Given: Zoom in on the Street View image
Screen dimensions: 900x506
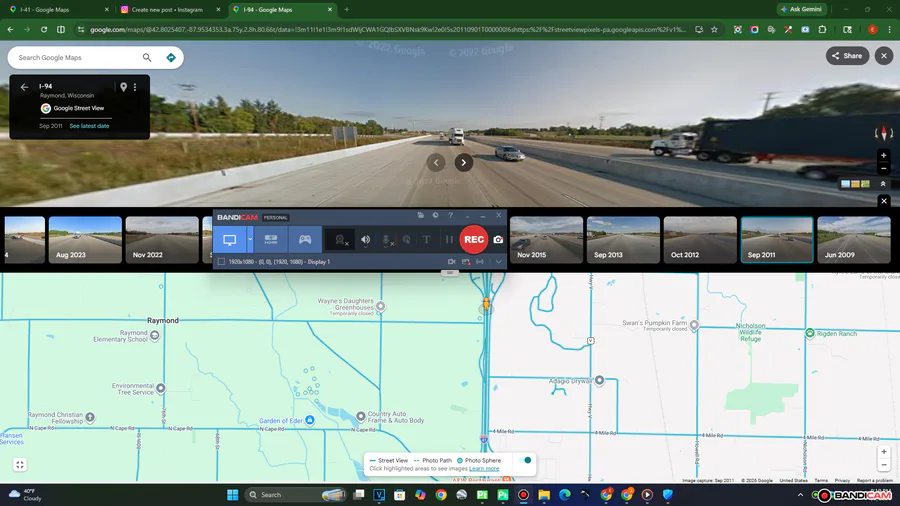Looking at the screenshot, I should tap(884, 155).
